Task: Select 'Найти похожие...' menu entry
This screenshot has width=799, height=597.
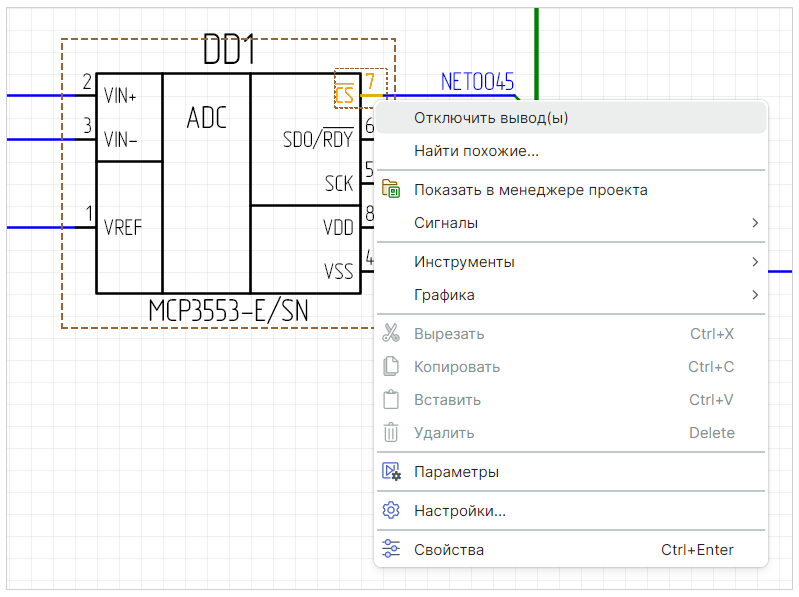Action: [571, 151]
